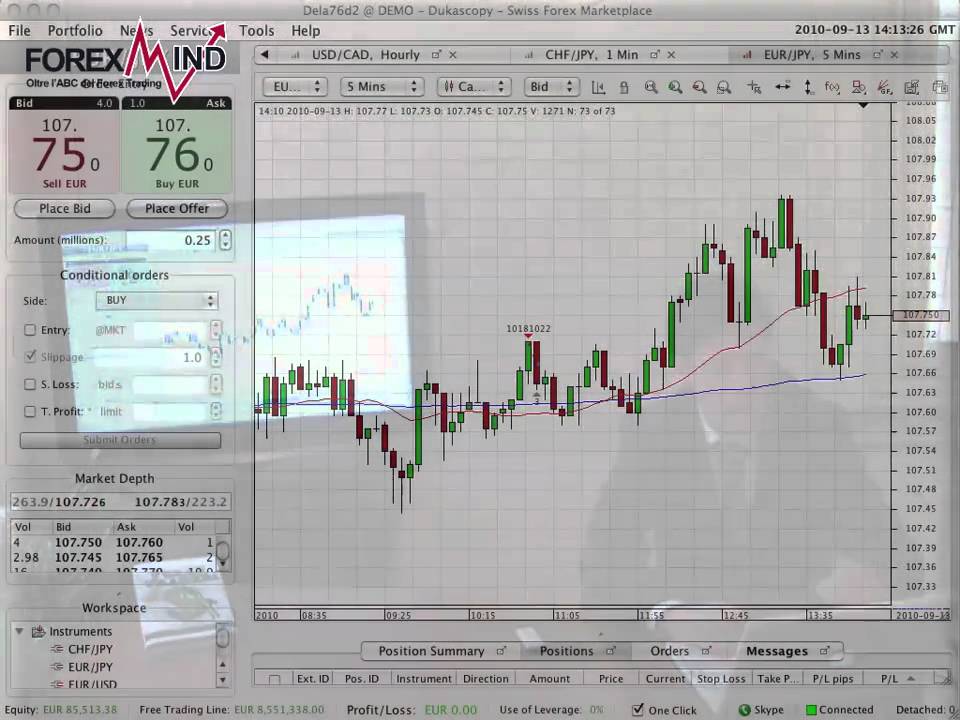Detach the EUR/JPY 5 Mins chart tab
The width and height of the screenshot is (960, 720).
coord(877,54)
